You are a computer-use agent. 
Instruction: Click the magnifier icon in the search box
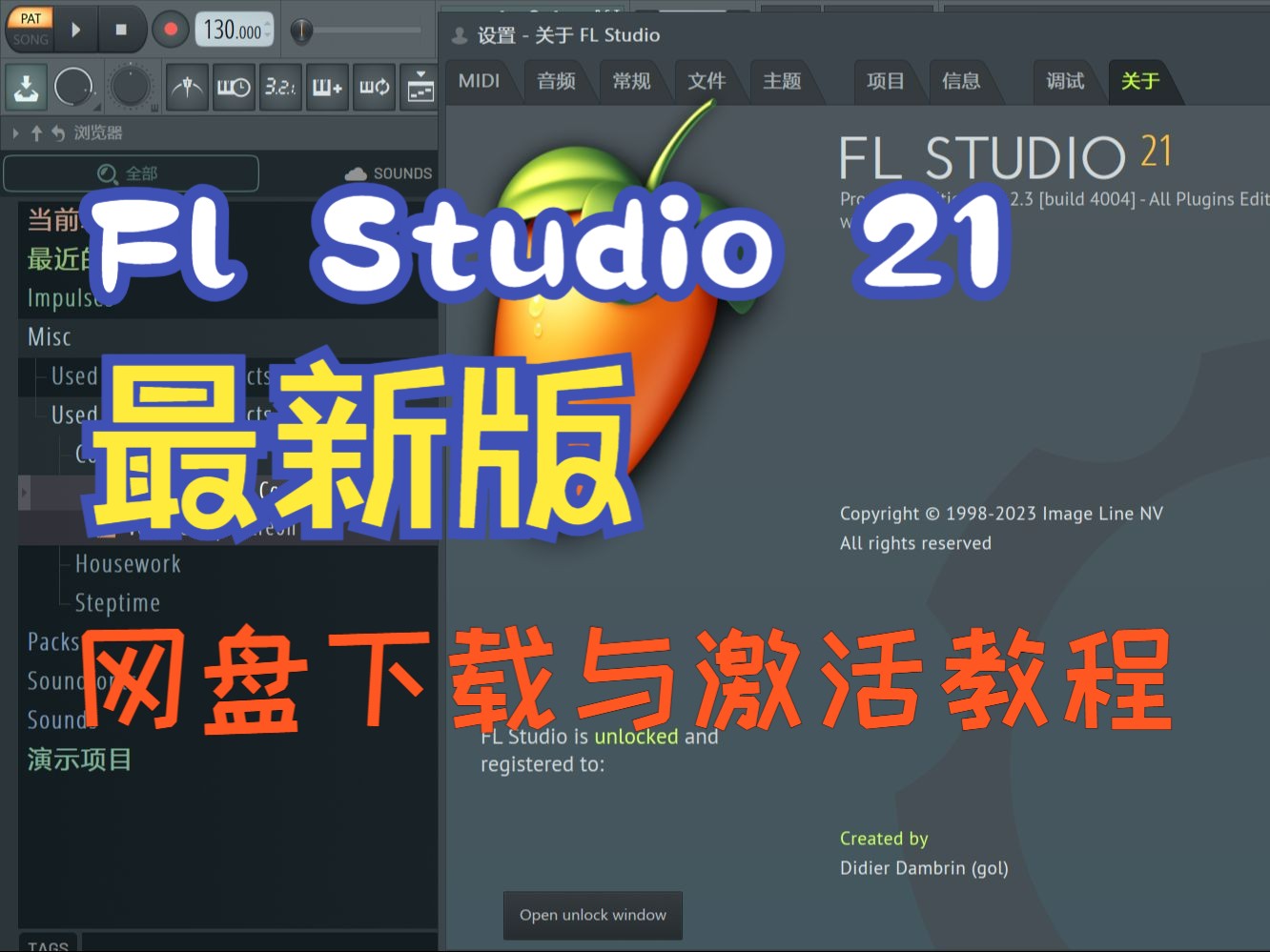click(x=108, y=173)
